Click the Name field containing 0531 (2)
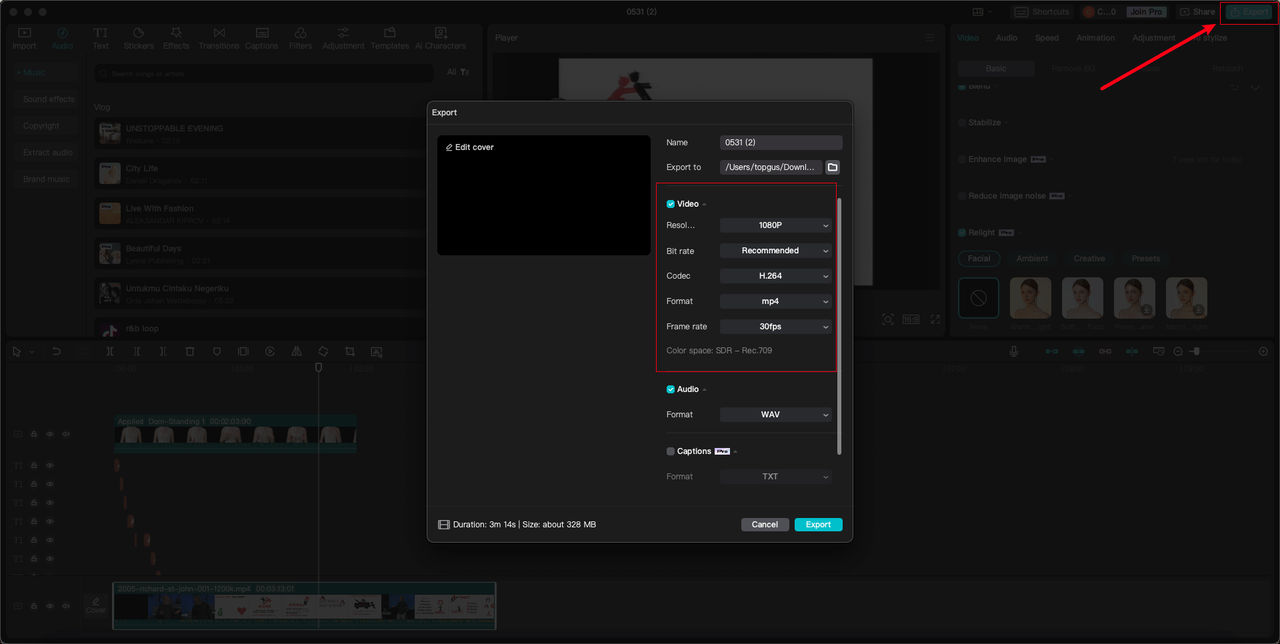Viewport: 1280px width, 644px height. coord(781,142)
